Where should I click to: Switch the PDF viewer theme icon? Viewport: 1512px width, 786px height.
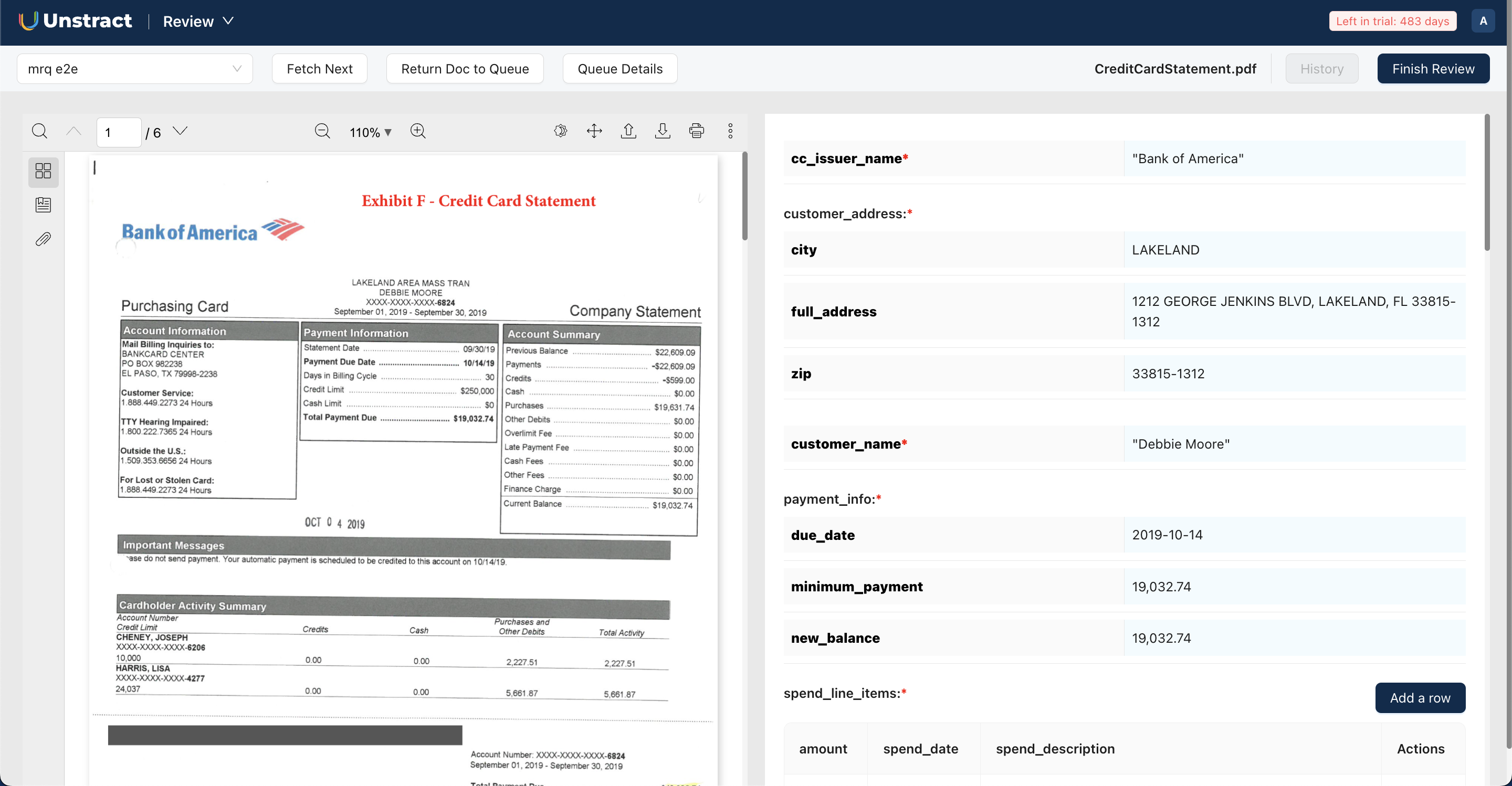pyautogui.click(x=561, y=131)
